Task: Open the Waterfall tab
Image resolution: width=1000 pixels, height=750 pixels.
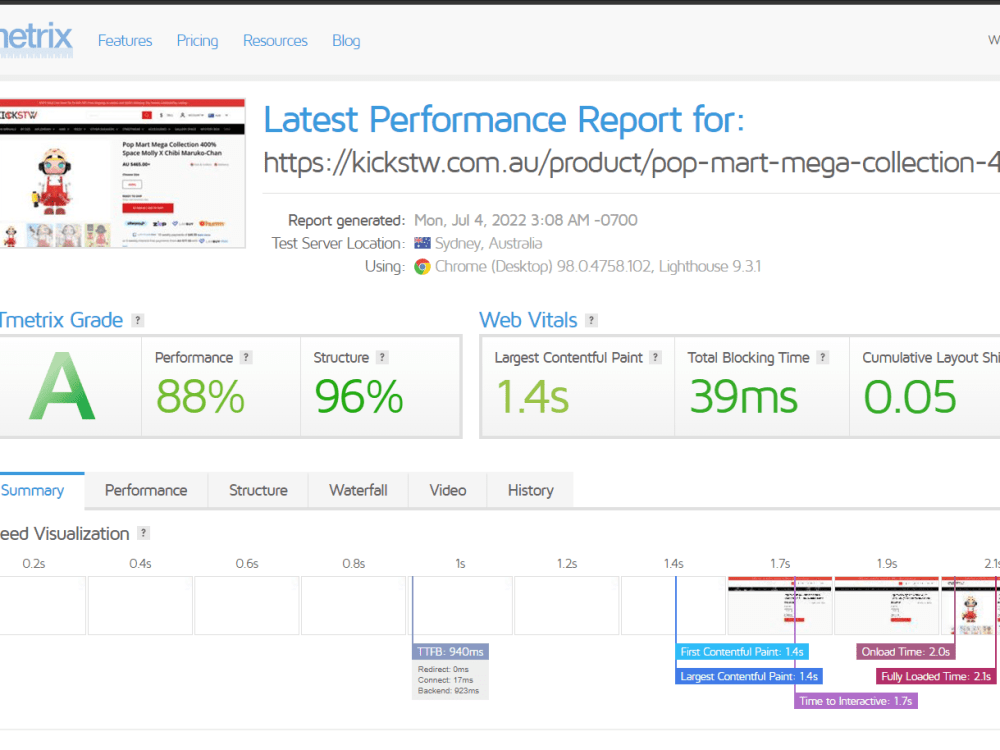Action: [x=358, y=490]
